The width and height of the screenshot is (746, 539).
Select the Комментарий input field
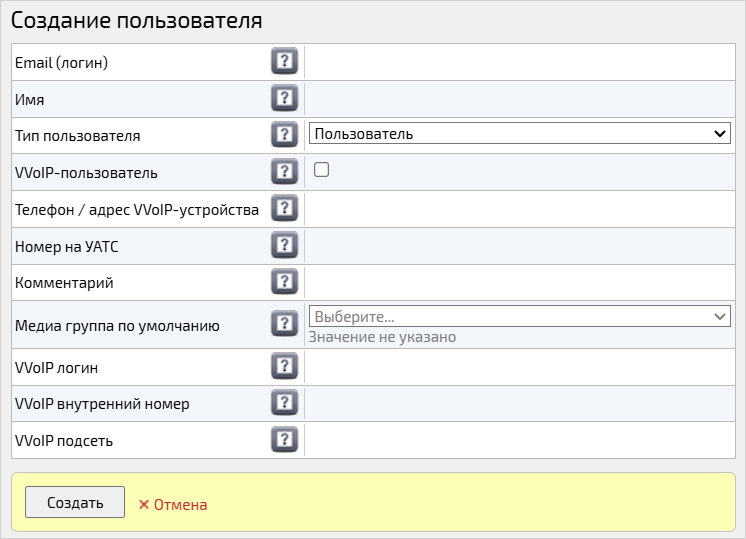[520, 282]
